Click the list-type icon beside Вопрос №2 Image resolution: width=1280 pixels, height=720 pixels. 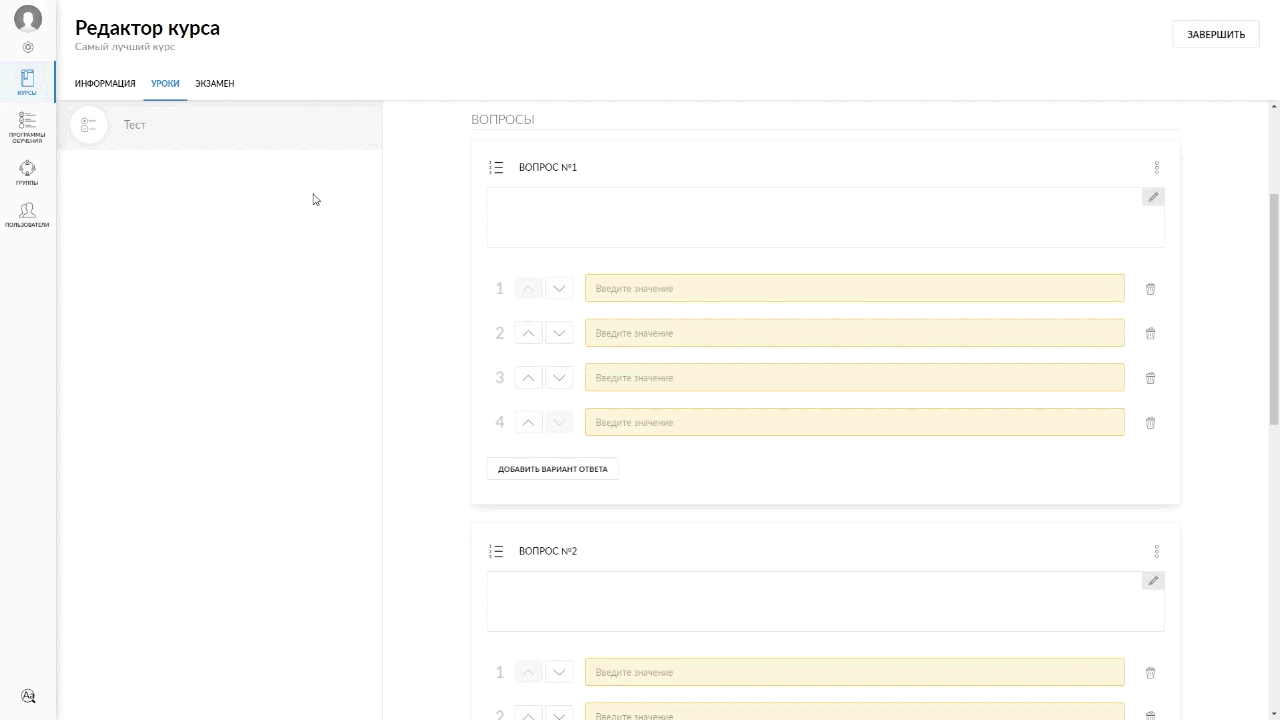(x=496, y=551)
